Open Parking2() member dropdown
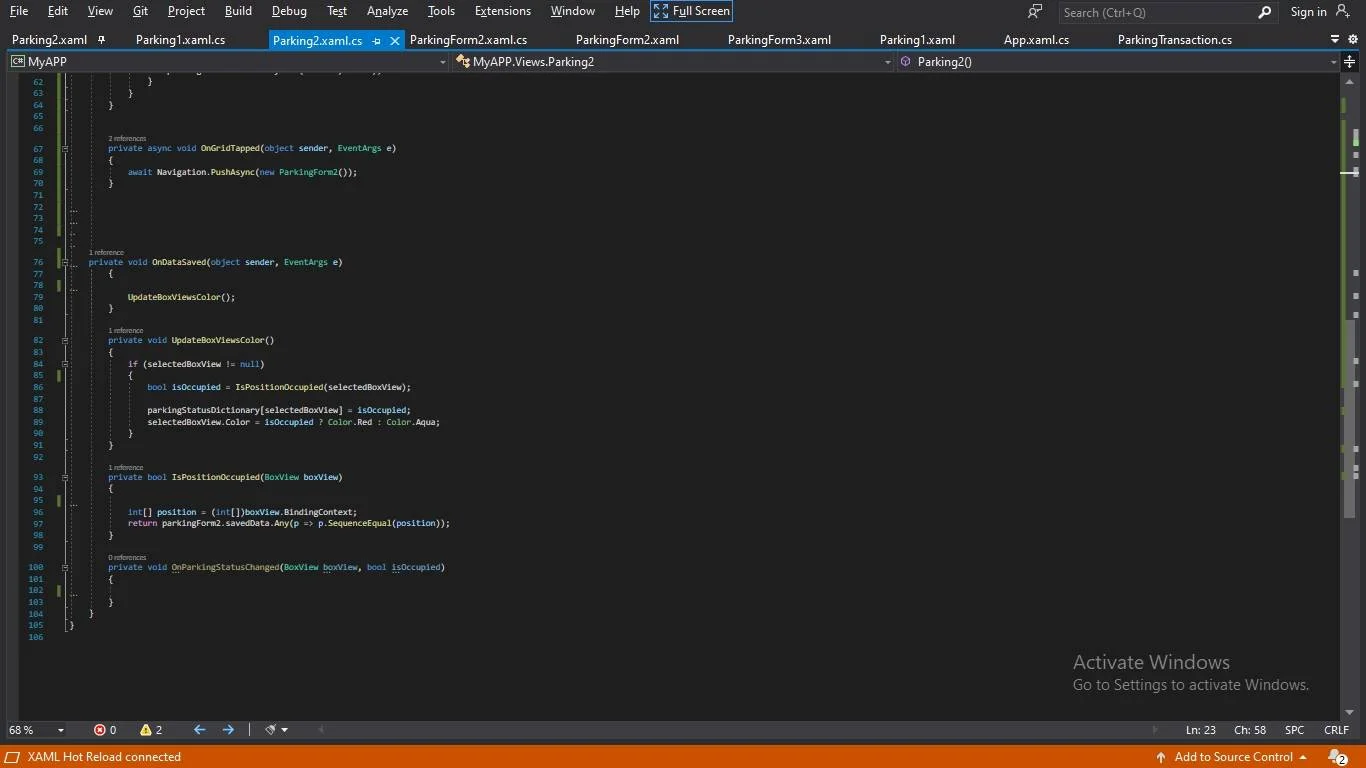This screenshot has width=1366, height=768. (1118, 61)
